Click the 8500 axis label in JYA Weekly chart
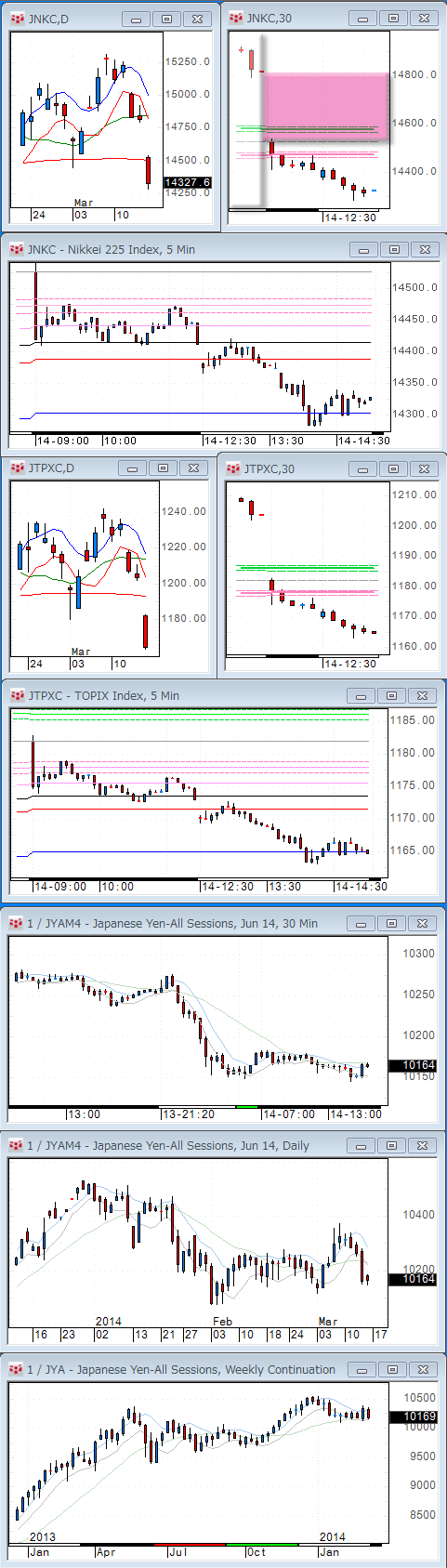Image resolution: width=447 pixels, height=1568 pixels. pyautogui.click(x=422, y=1514)
